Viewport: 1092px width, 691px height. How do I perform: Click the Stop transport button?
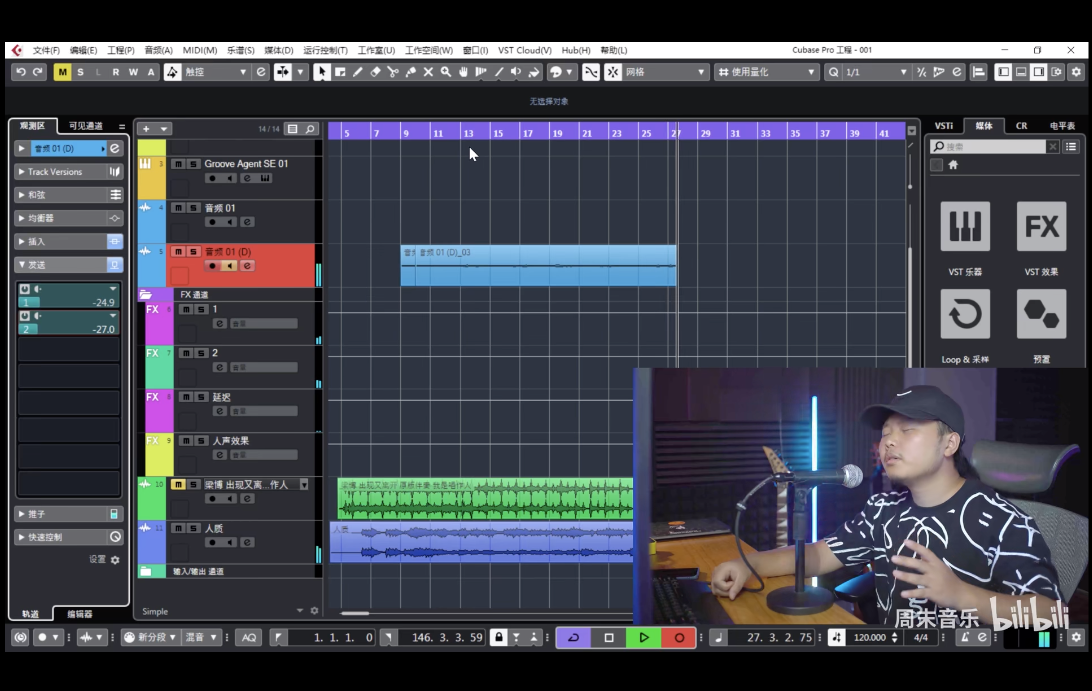pyautogui.click(x=609, y=637)
